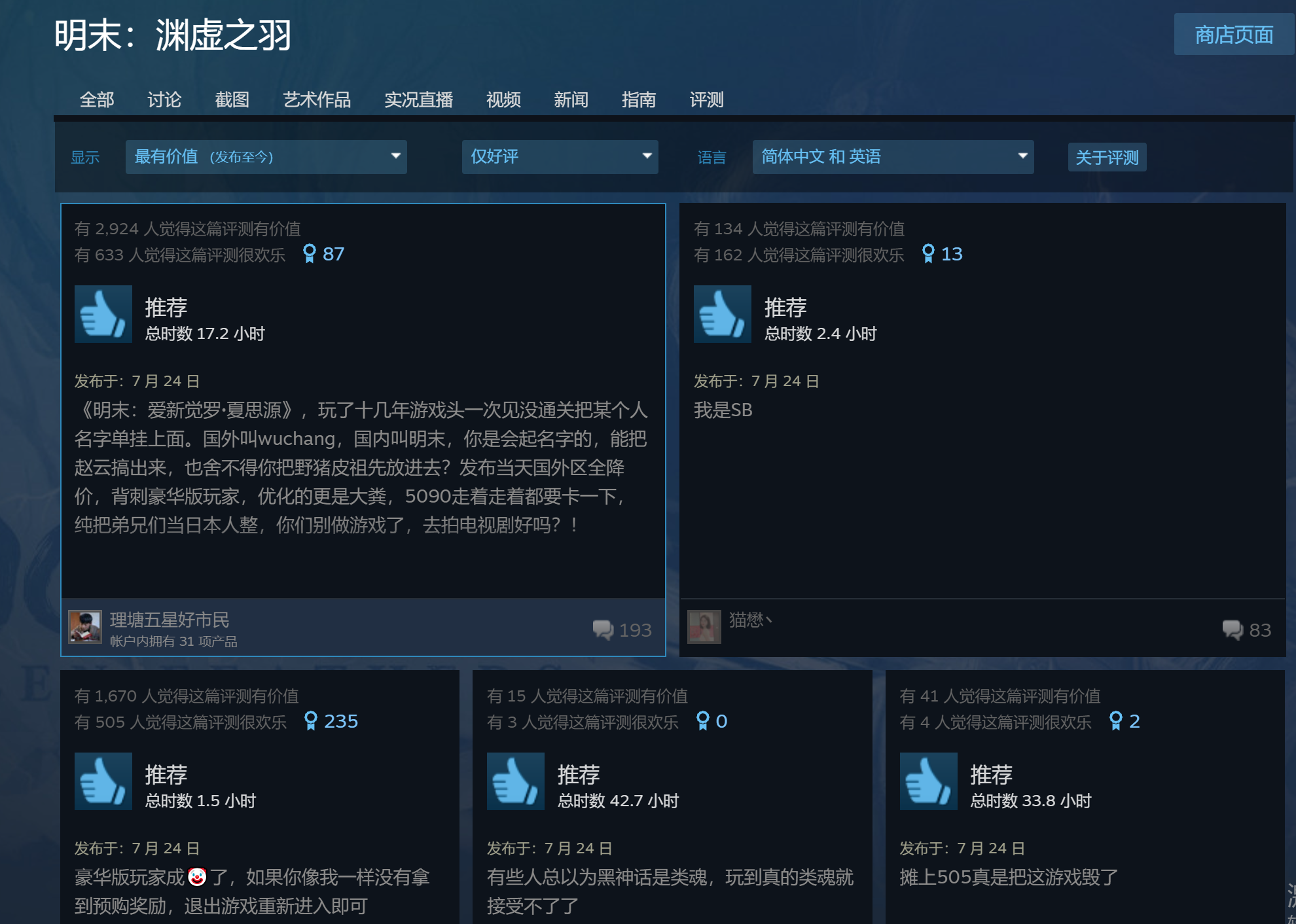
Task: Click award ribbon icon showing 0
Action: [x=703, y=721]
